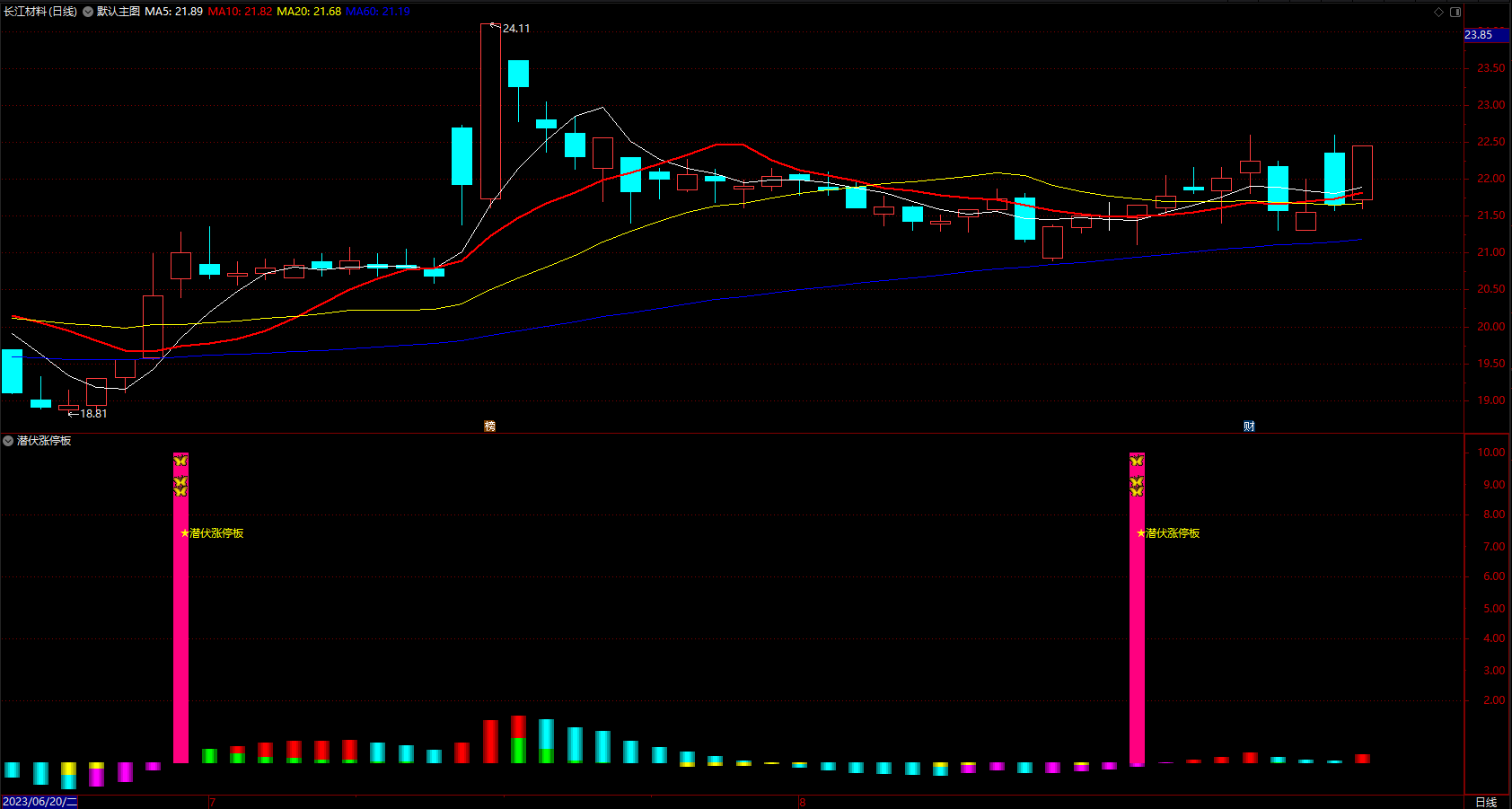Click the 日线 period button at bottom right
1512x809 pixels.
(x=1487, y=802)
